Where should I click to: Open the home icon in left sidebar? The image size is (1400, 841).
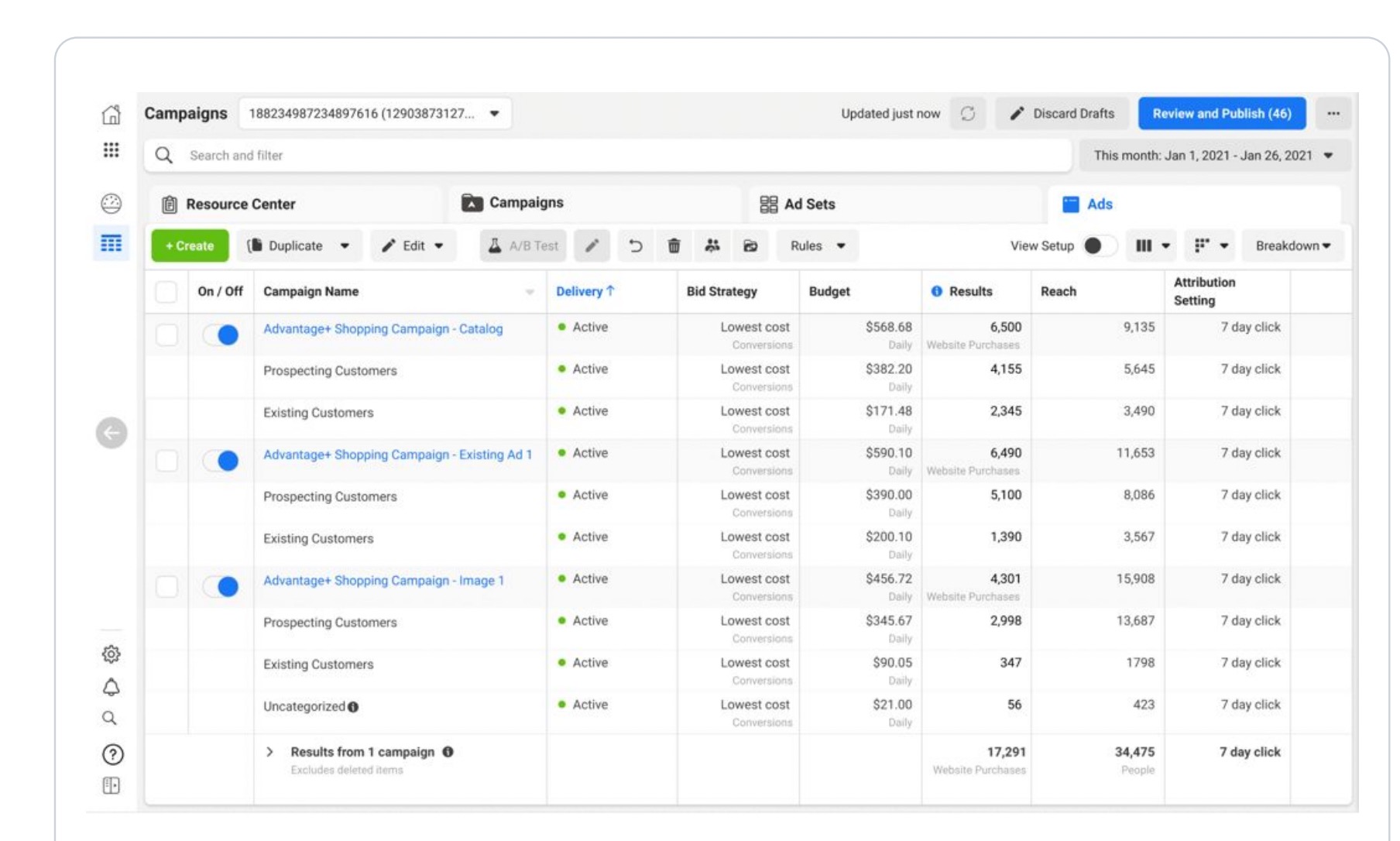(112, 115)
